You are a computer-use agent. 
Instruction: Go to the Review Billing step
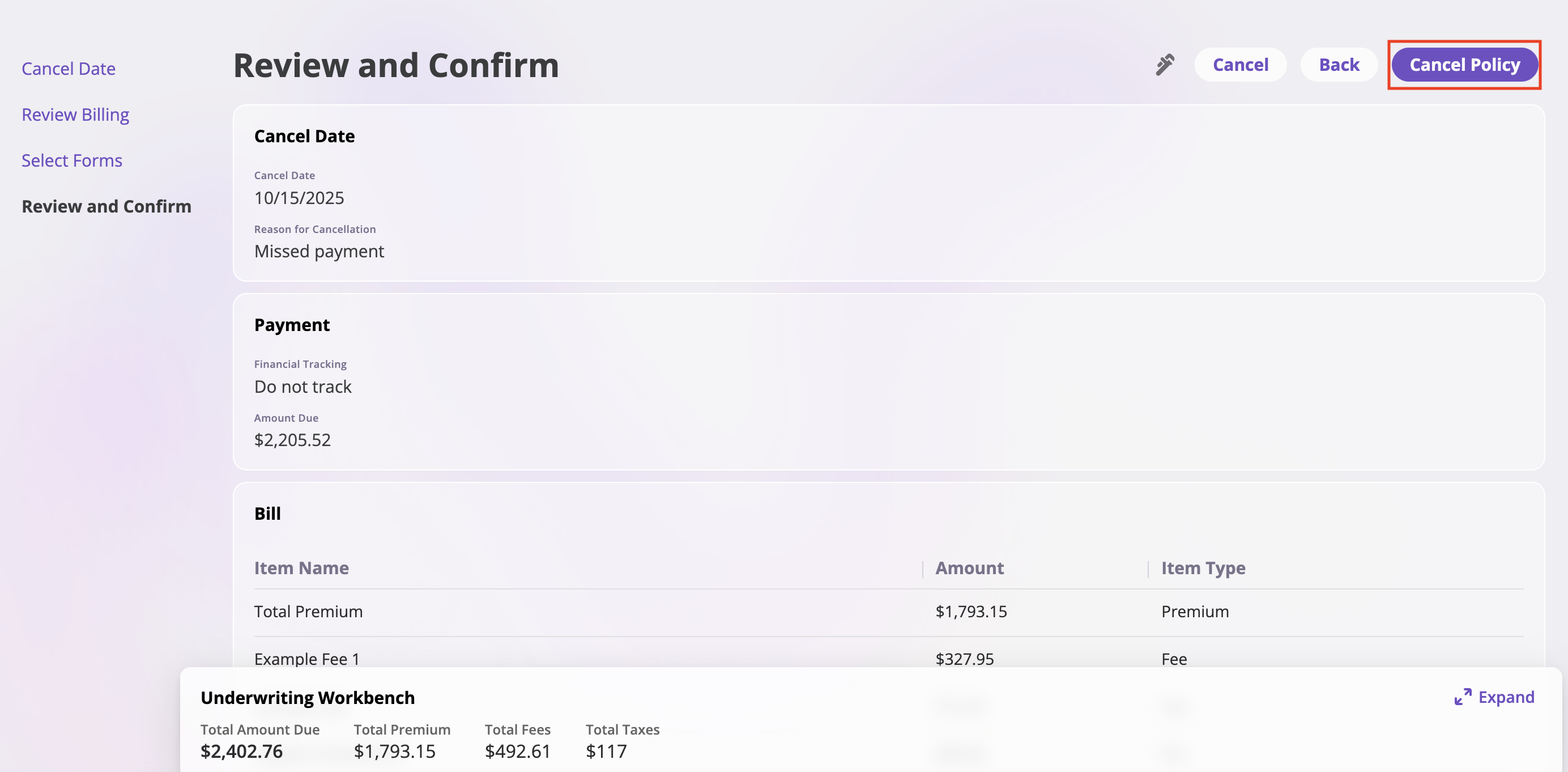click(75, 114)
